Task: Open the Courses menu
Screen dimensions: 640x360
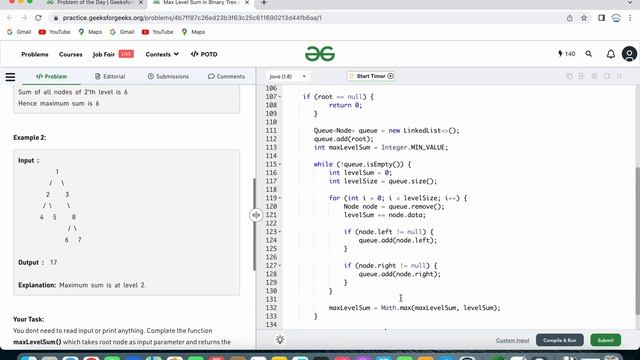Action: click(71, 54)
